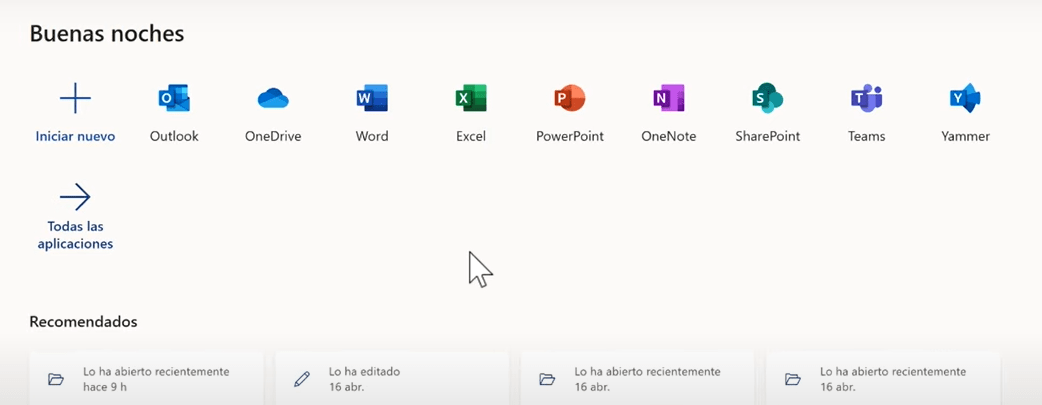Click the 'OneDrive' text label
This screenshot has width=1042, height=405.
pyautogui.click(x=273, y=136)
